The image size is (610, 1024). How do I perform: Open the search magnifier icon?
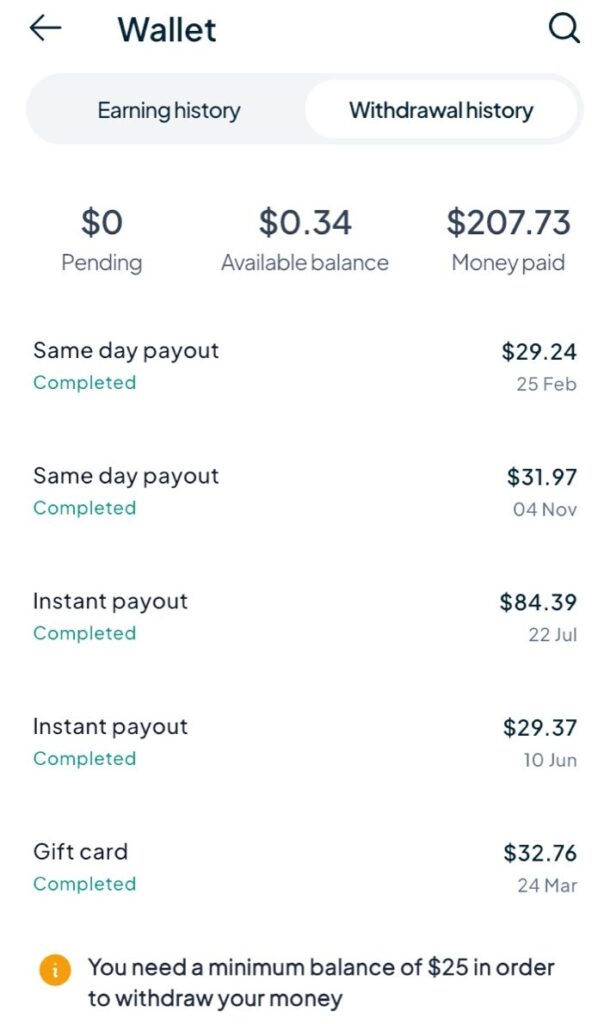point(565,29)
